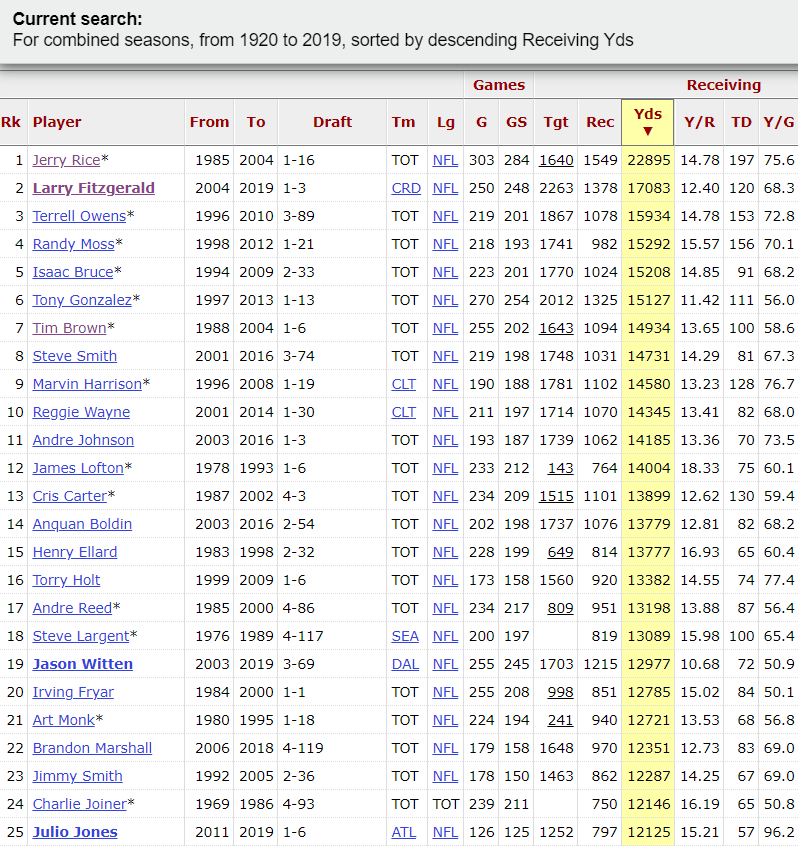Open Randy Moss player link
Image resolution: width=798 pixels, height=846 pixels.
pos(73,244)
